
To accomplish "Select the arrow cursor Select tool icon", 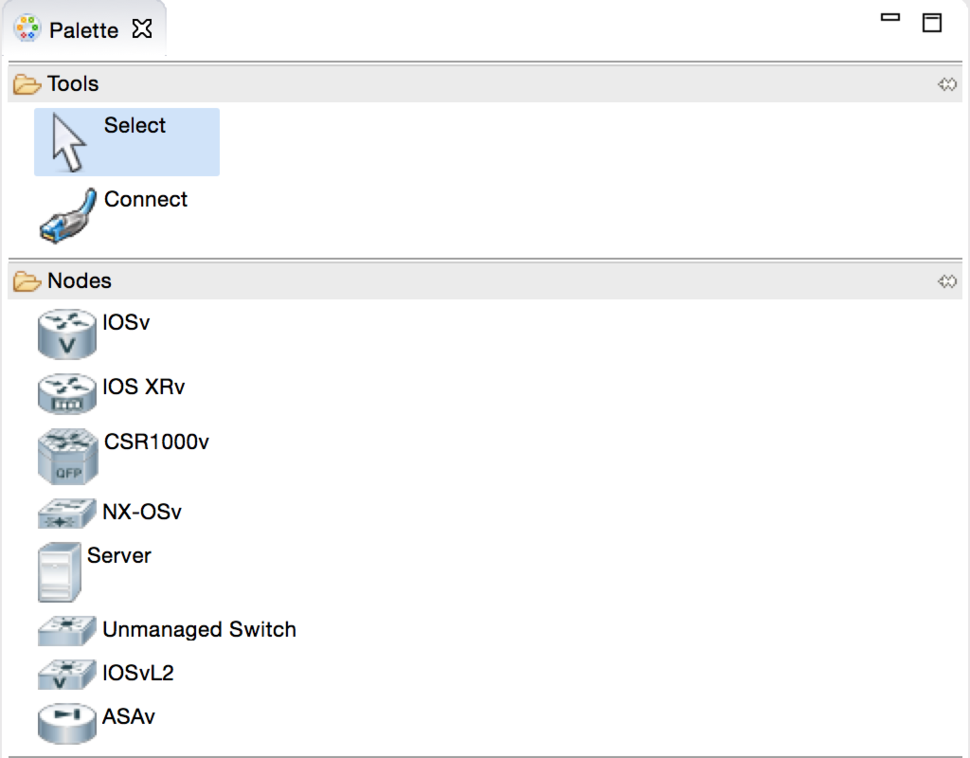I will click(x=68, y=142).
